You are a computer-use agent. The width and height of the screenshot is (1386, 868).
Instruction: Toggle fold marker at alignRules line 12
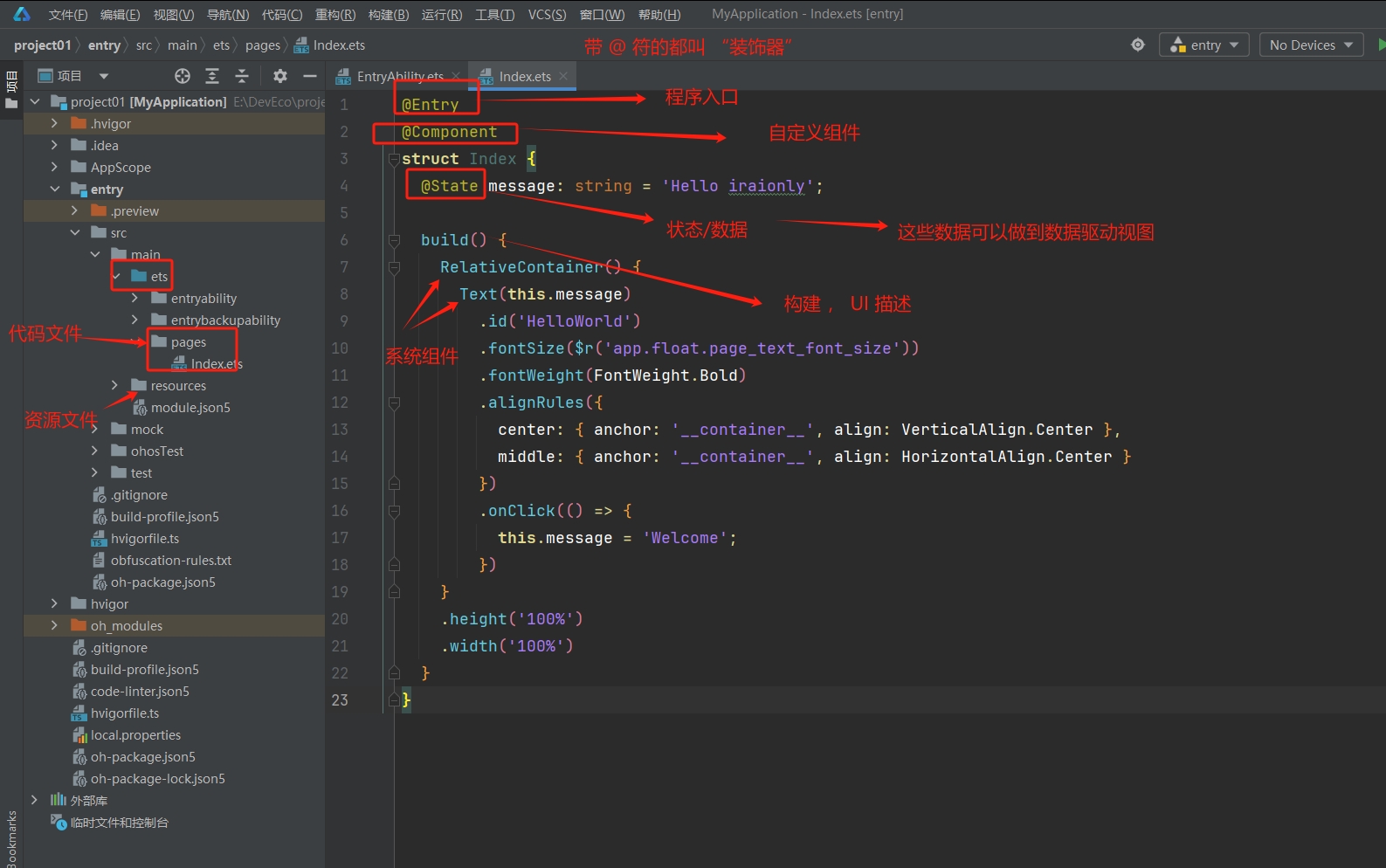tap(394, 403)
